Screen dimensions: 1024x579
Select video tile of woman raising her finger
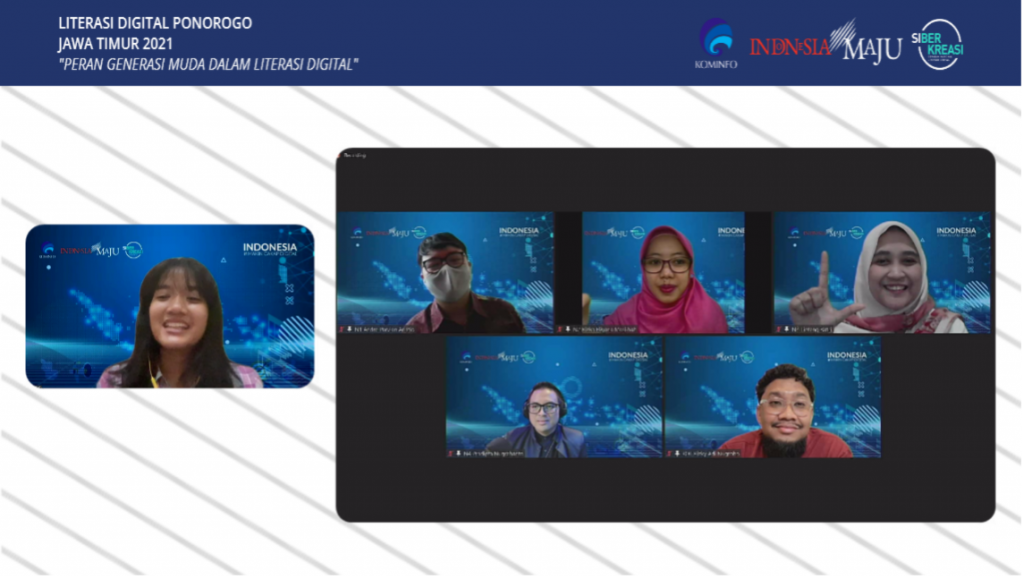[x=882, y=272]
